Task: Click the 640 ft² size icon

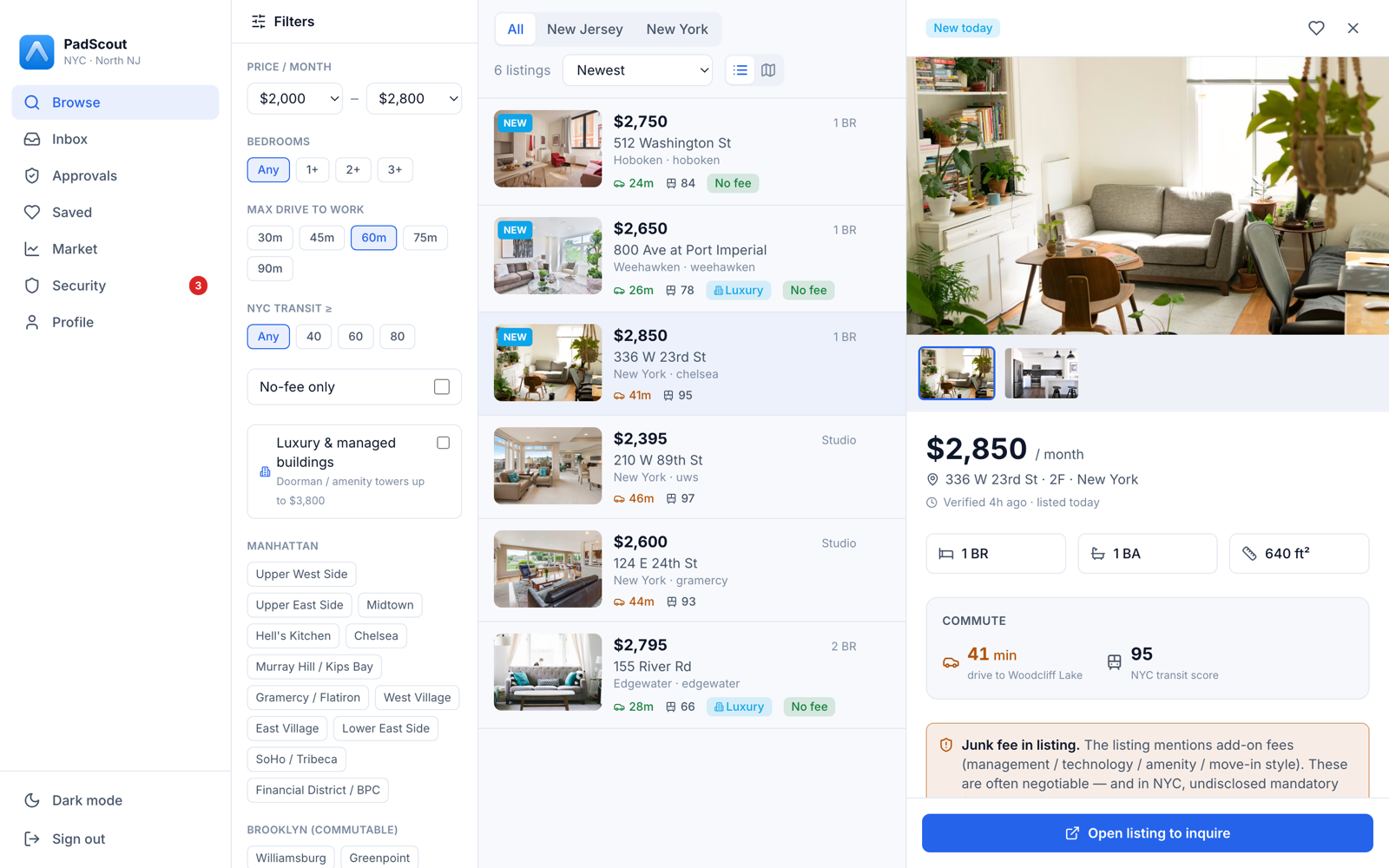Action: tap(1249, 554)
